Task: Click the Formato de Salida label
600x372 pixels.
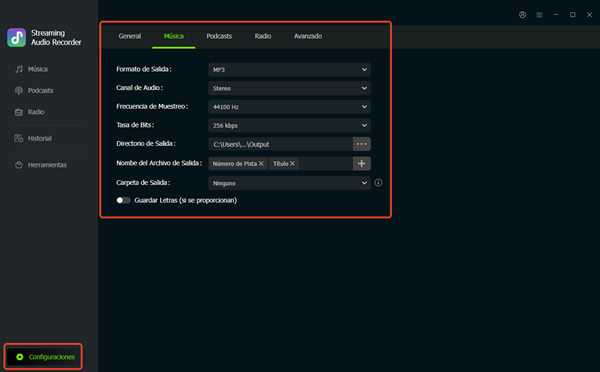Action: (144, 69)
